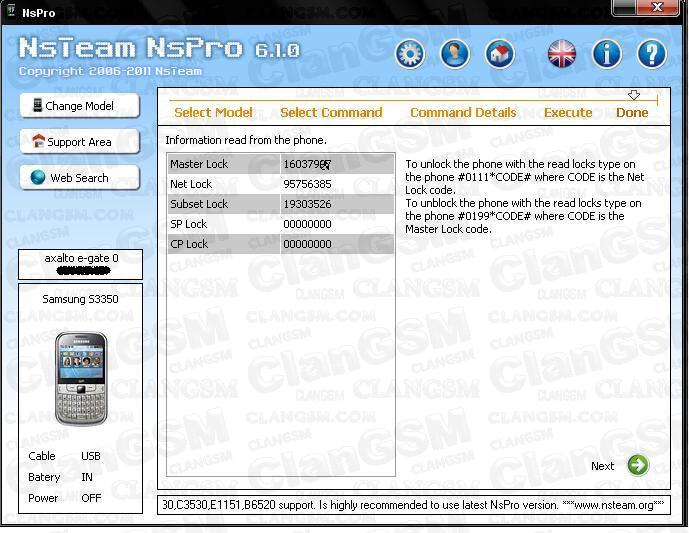Screen dimensions: 689x533
Task: Close the NsPro window
Action: [x=658, y=7]
